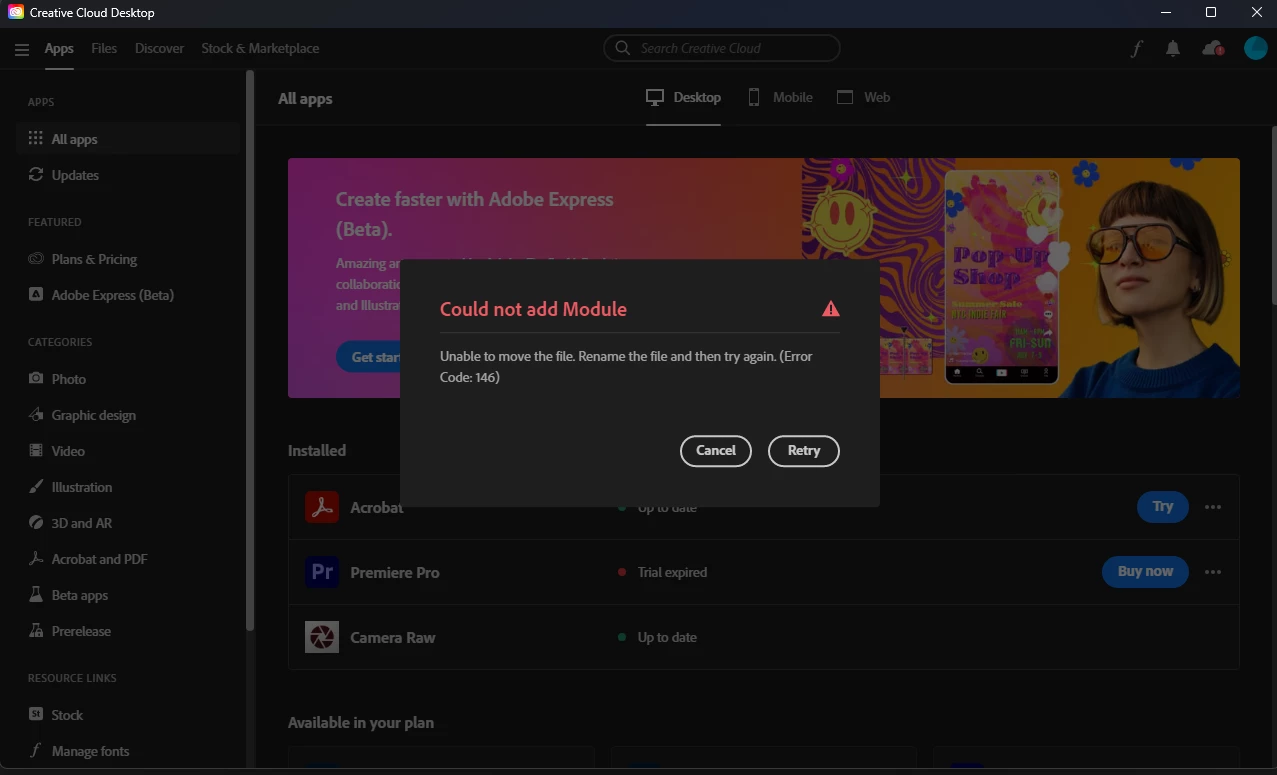Select All apps in sidebar

click(128, 139)
